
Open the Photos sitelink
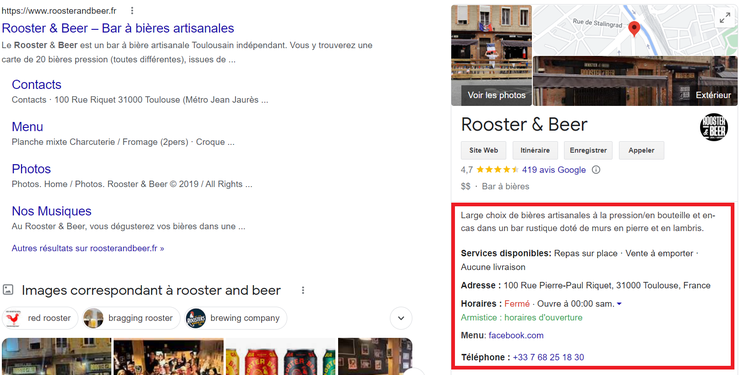(31, 169)
